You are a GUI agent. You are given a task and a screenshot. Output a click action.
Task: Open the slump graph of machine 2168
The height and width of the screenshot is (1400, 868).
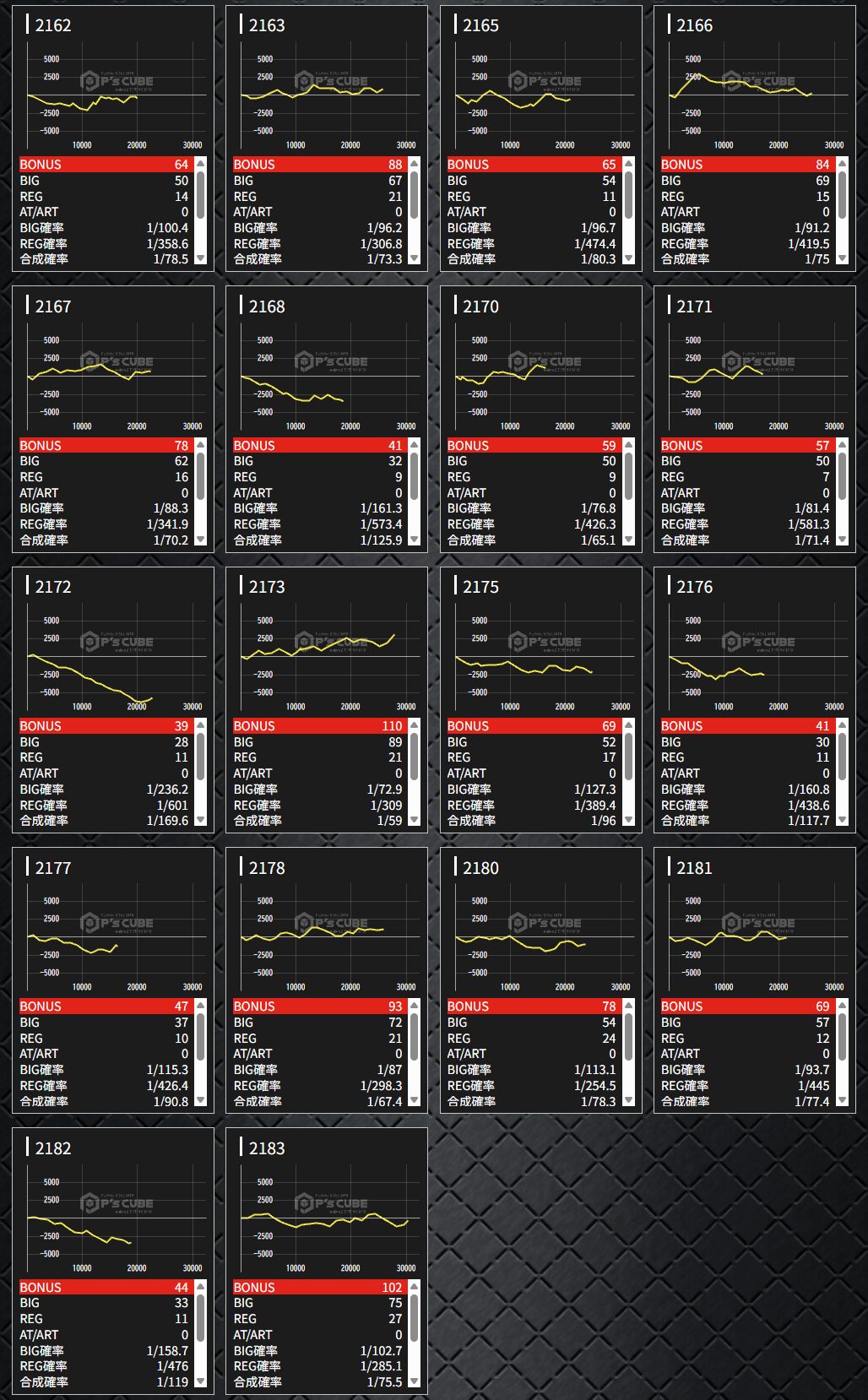coord(327,377)
